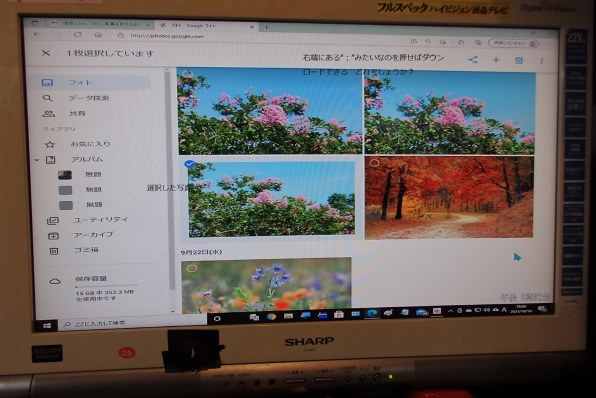Viewport: 596px width, 398px height.
Task: Click the browser collections icon
Action: [478, 43]
